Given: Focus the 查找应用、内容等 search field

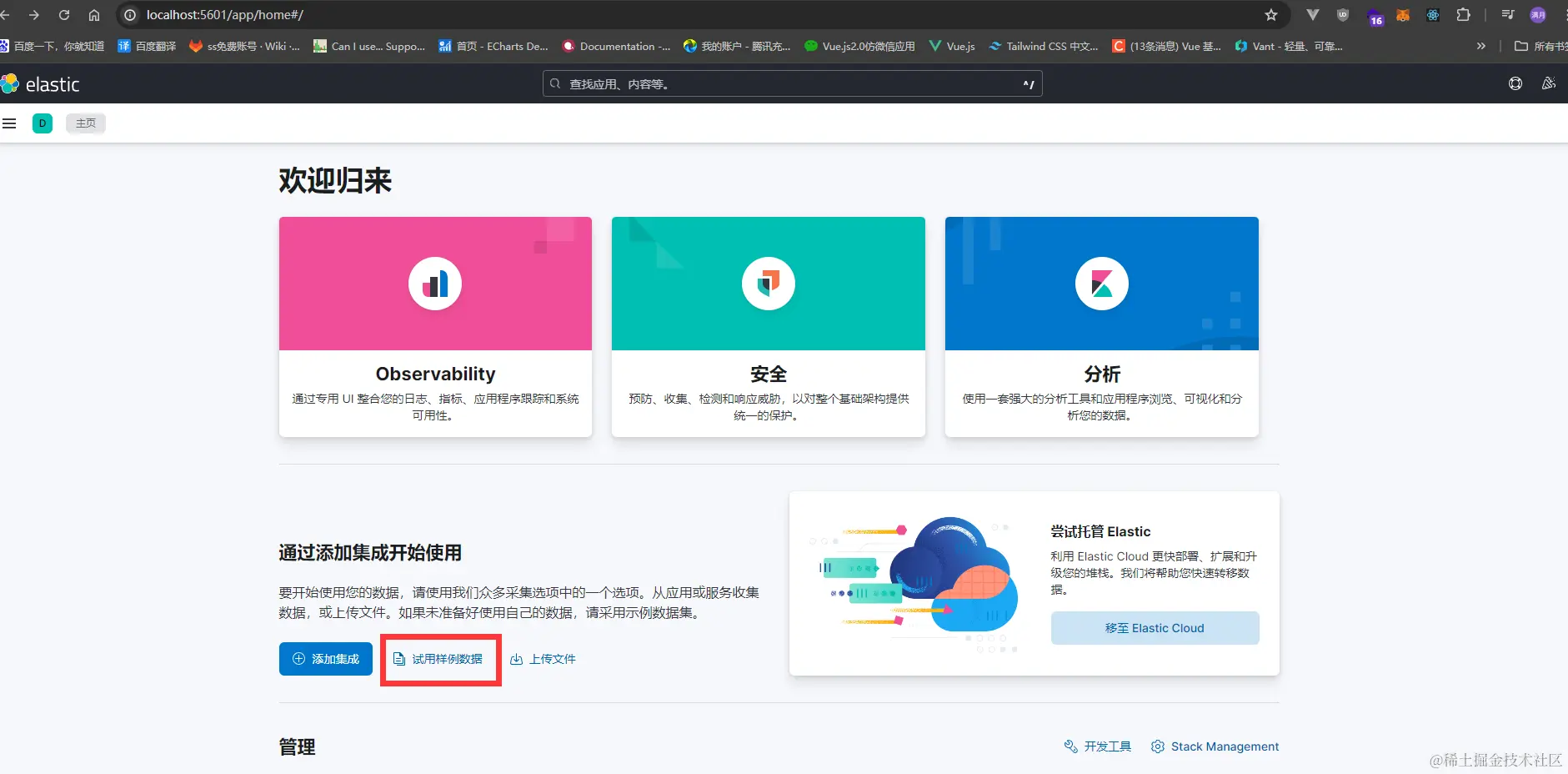Looking at the screenshot, I should (792, 83).
